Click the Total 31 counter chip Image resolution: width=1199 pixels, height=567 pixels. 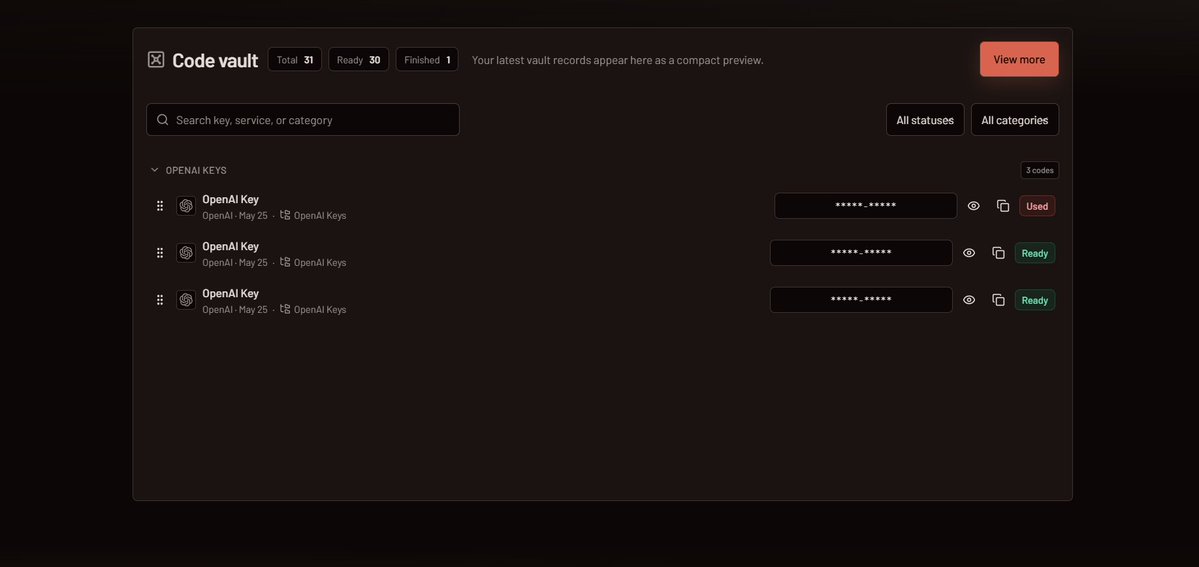pos(294,60)
